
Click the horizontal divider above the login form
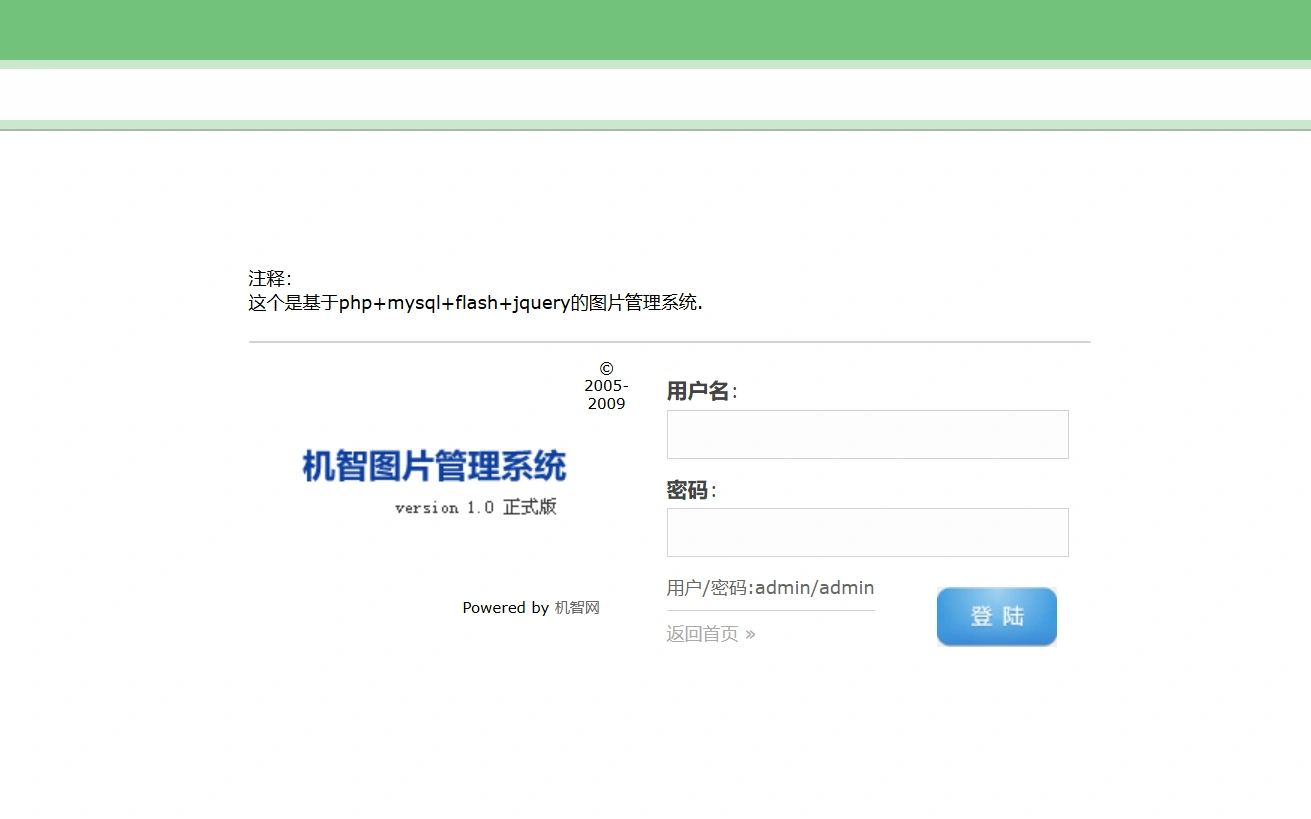click(669, 342)
